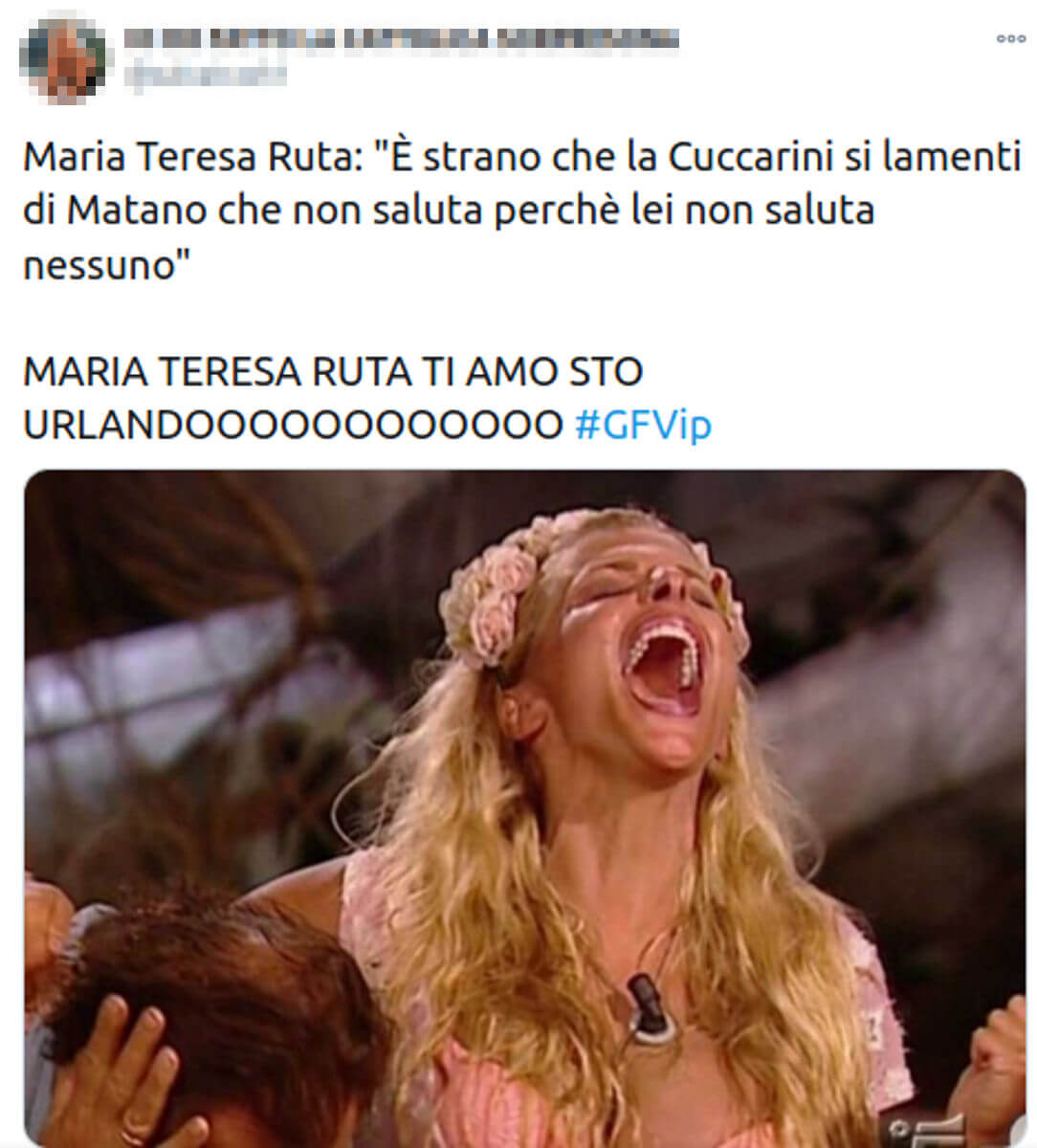1037x1148 pixels.
Task: Click the word "URLANDOOOOOOOOOOOO" in tweet
Action: click(x=293, y=425)
